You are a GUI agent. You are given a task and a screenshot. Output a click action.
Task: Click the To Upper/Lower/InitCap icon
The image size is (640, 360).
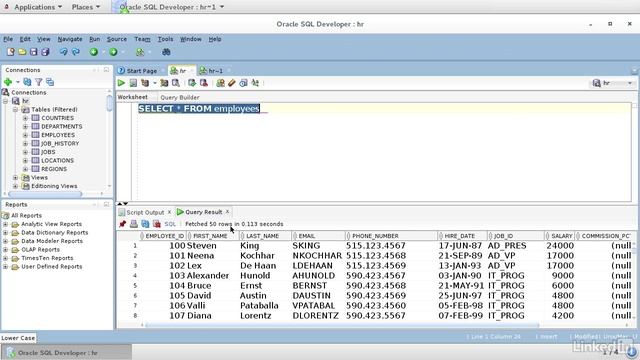(x=255, y=83)
